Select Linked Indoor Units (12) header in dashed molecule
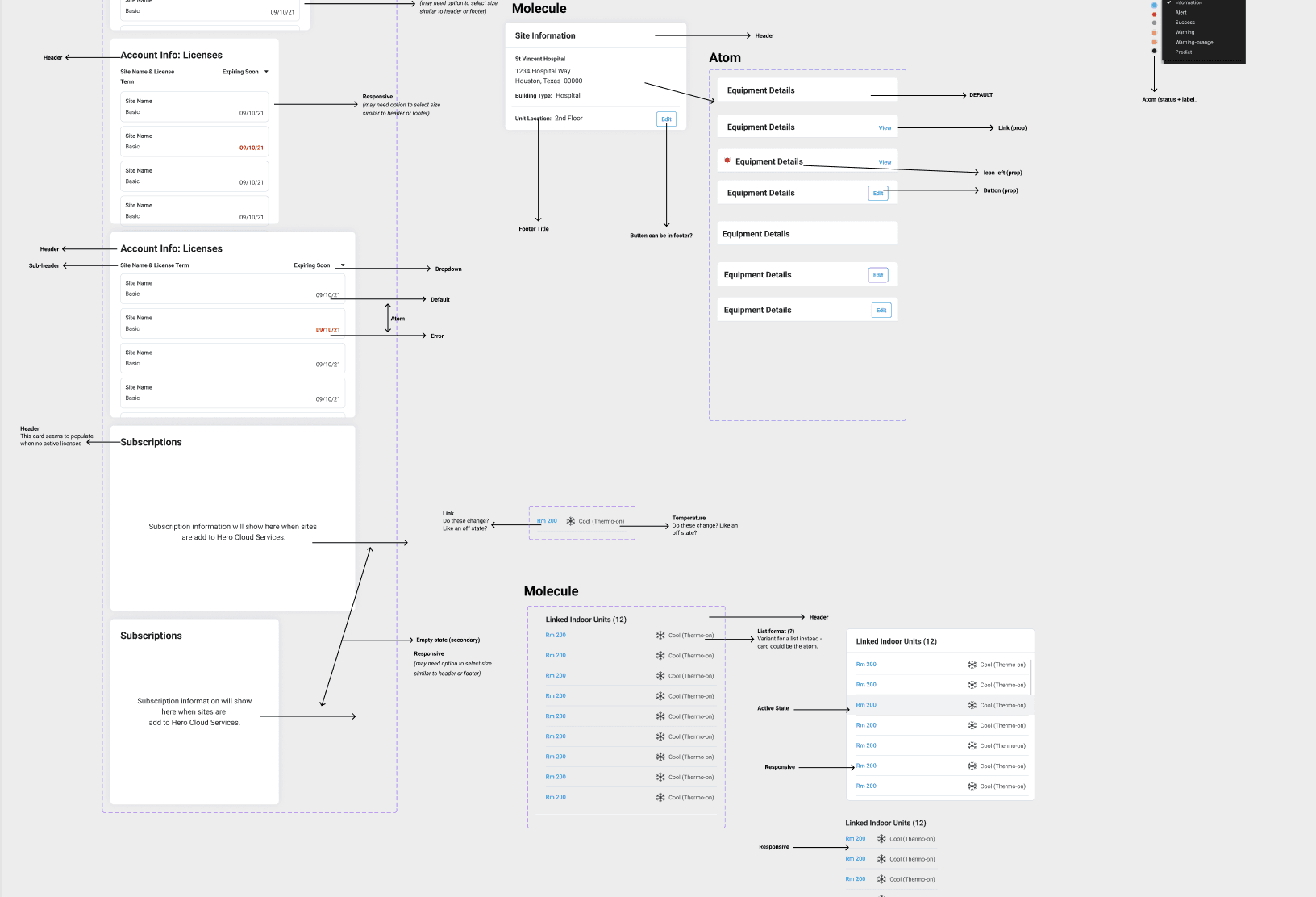1316x897 pixels. point(586,620)
